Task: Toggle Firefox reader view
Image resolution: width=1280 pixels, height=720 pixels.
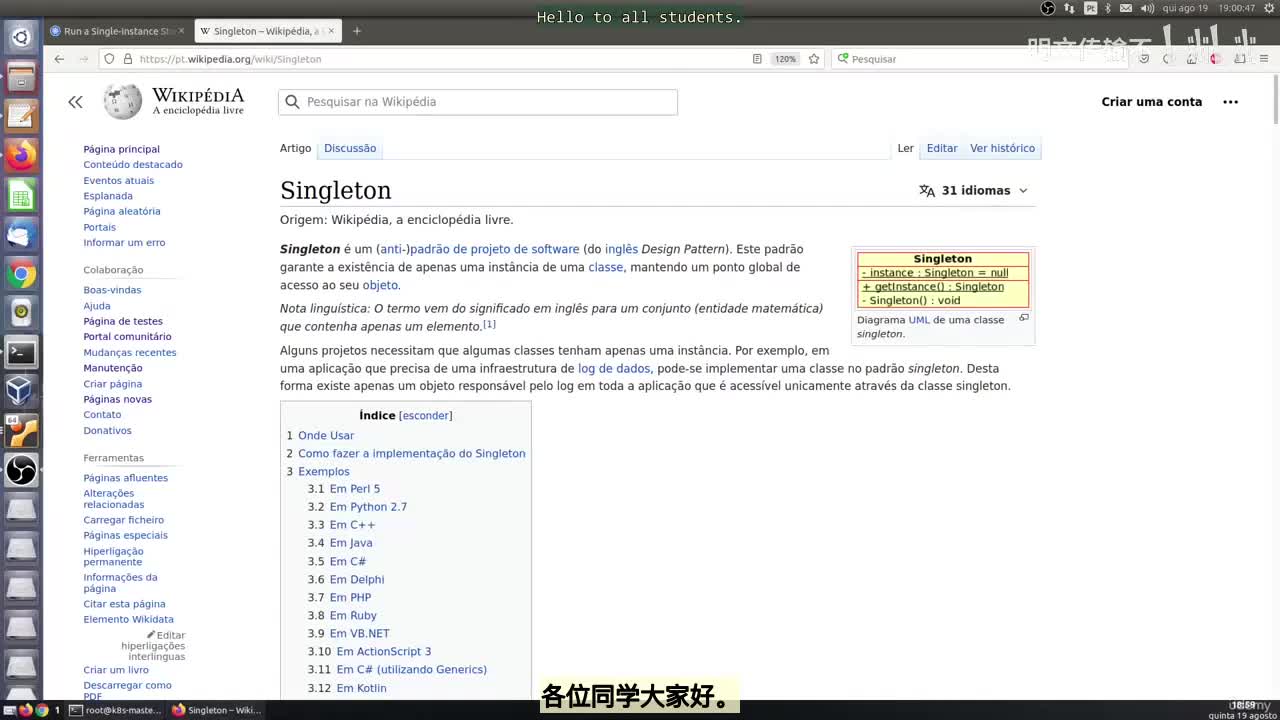Action: click(757, 59)
